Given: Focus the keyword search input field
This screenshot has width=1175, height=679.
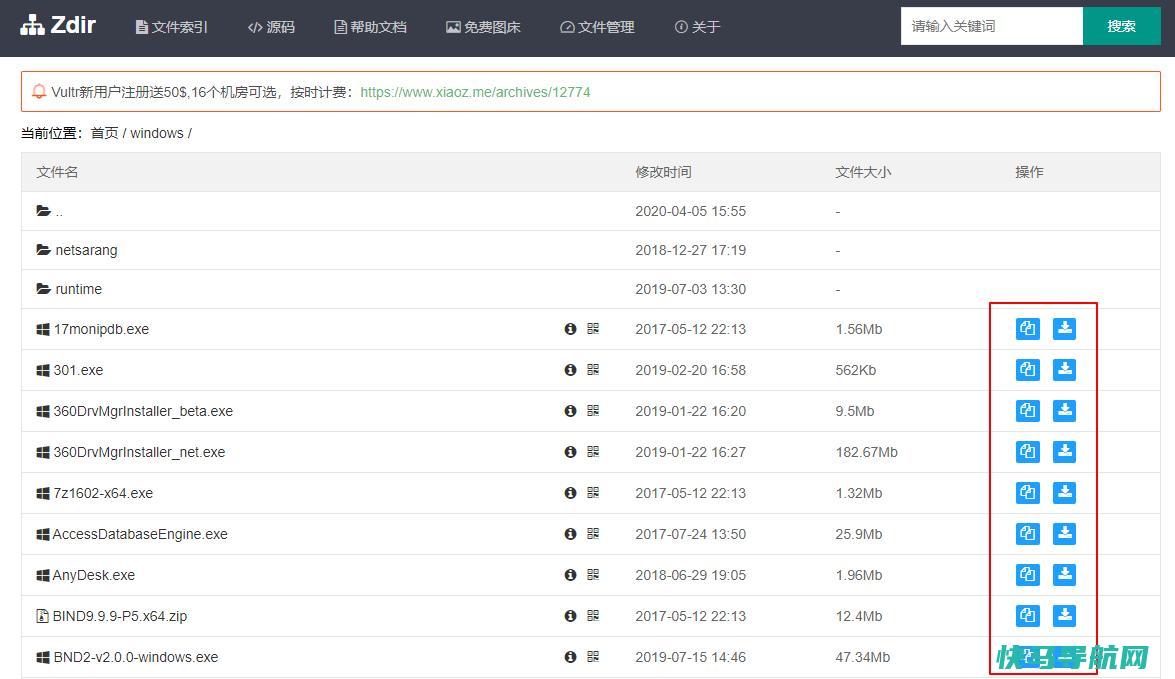Looking at the screenshot, I should click(991, 26).
